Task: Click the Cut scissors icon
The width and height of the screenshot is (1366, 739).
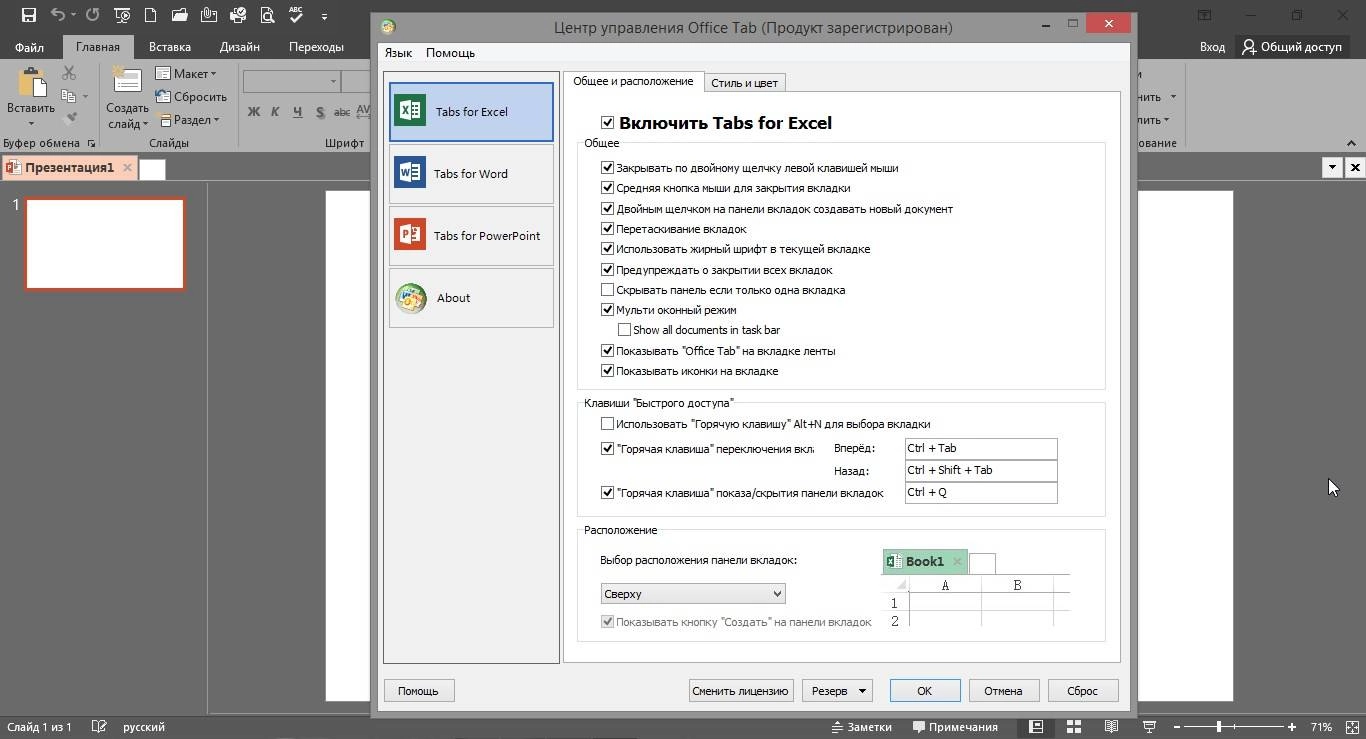Action: click(69, 73)
